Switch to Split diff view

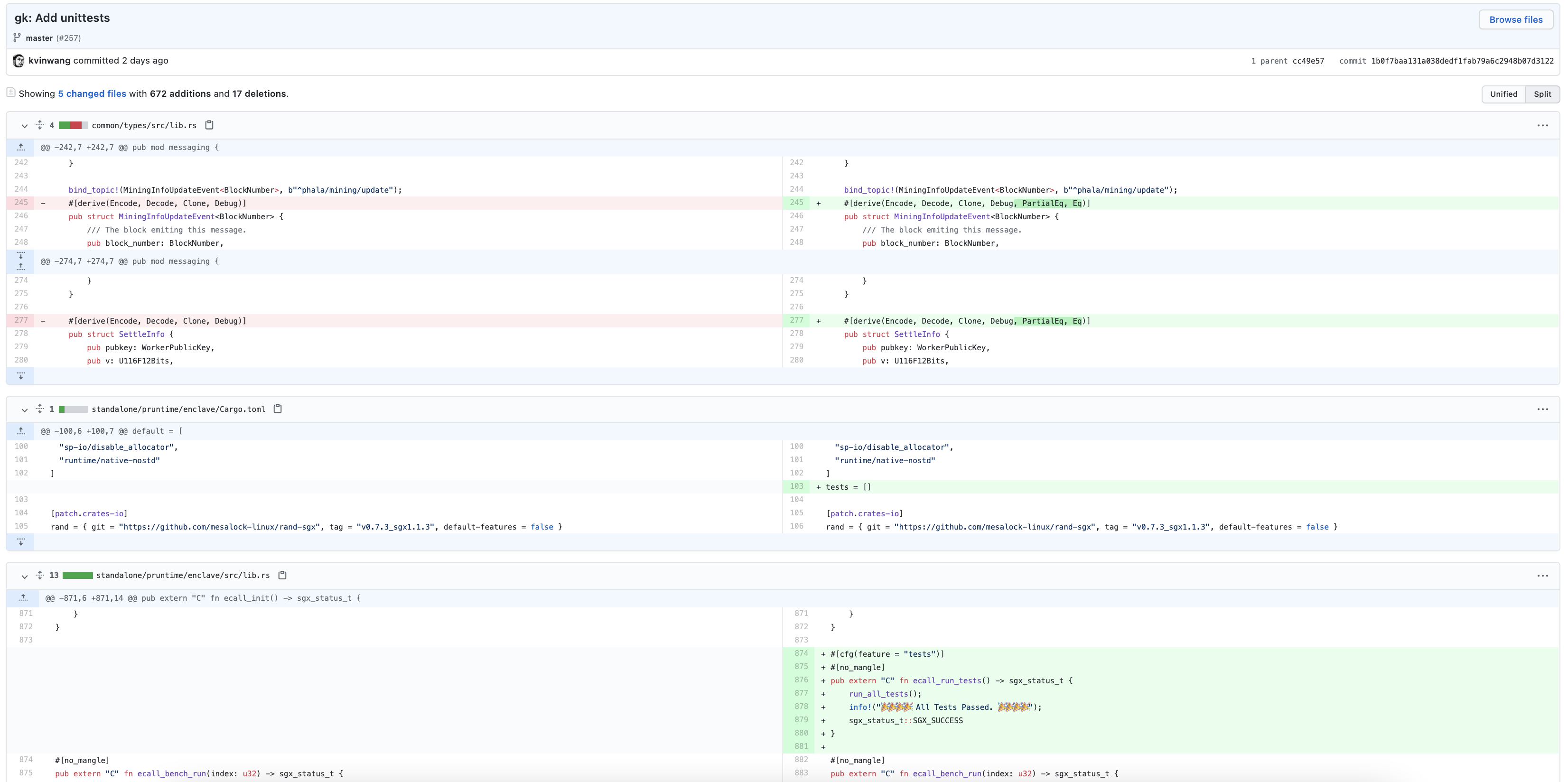point(1542,94)
